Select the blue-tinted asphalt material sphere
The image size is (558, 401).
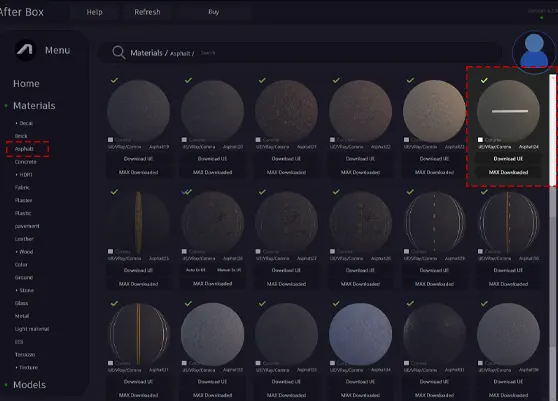coord(360,334)
